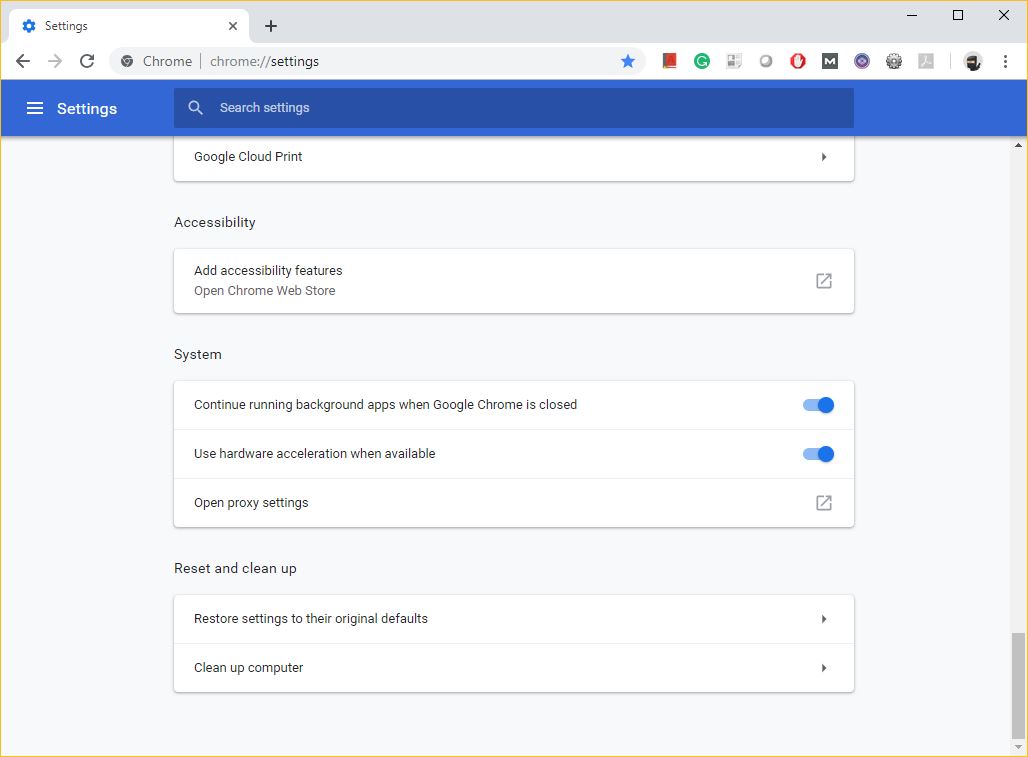Click Restore settings to their original defaults
Viewport: 1028px width, 757px height.
pyautogui.click(x=513, y=619)
